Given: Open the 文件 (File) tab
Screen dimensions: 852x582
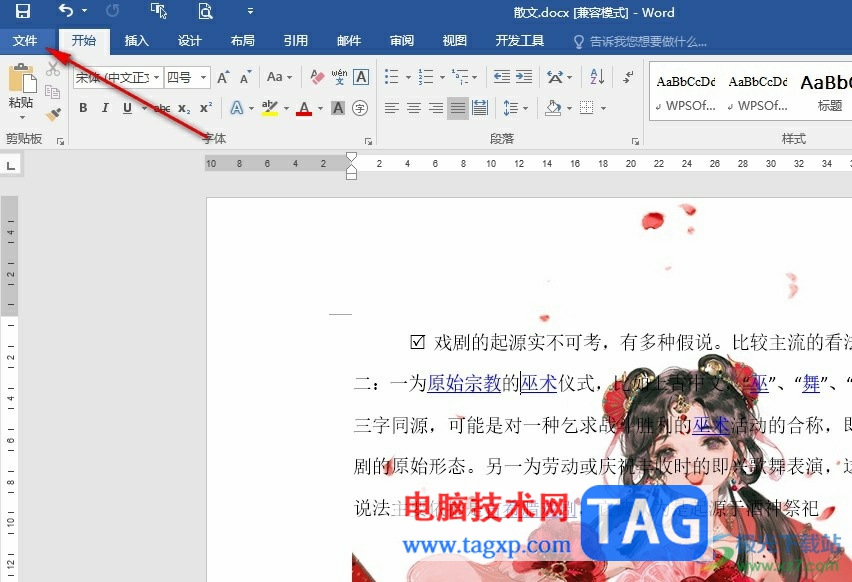Looking at the screenshot, I should click(25, 41).
